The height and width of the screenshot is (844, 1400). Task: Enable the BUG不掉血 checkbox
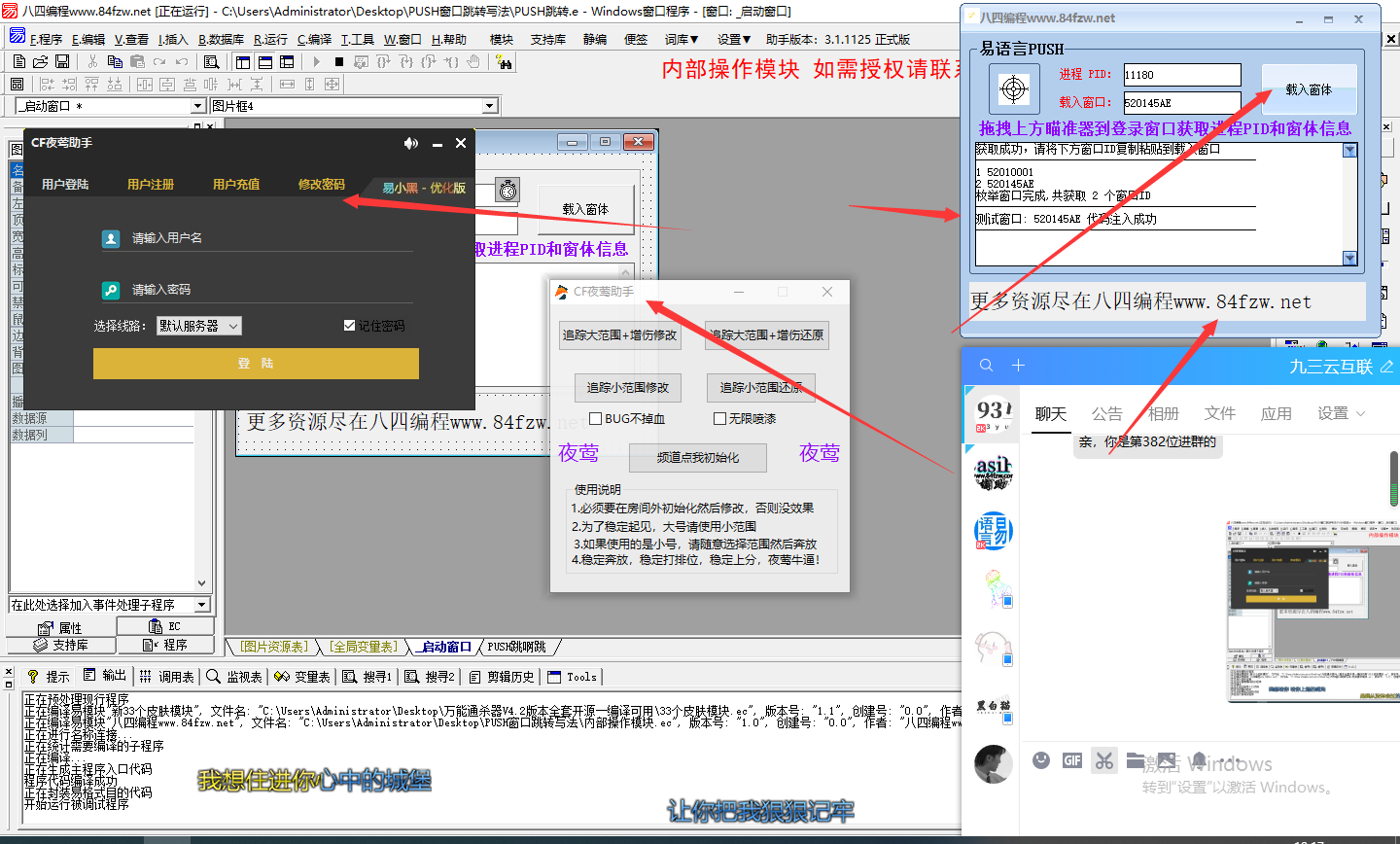pos(596,419)
